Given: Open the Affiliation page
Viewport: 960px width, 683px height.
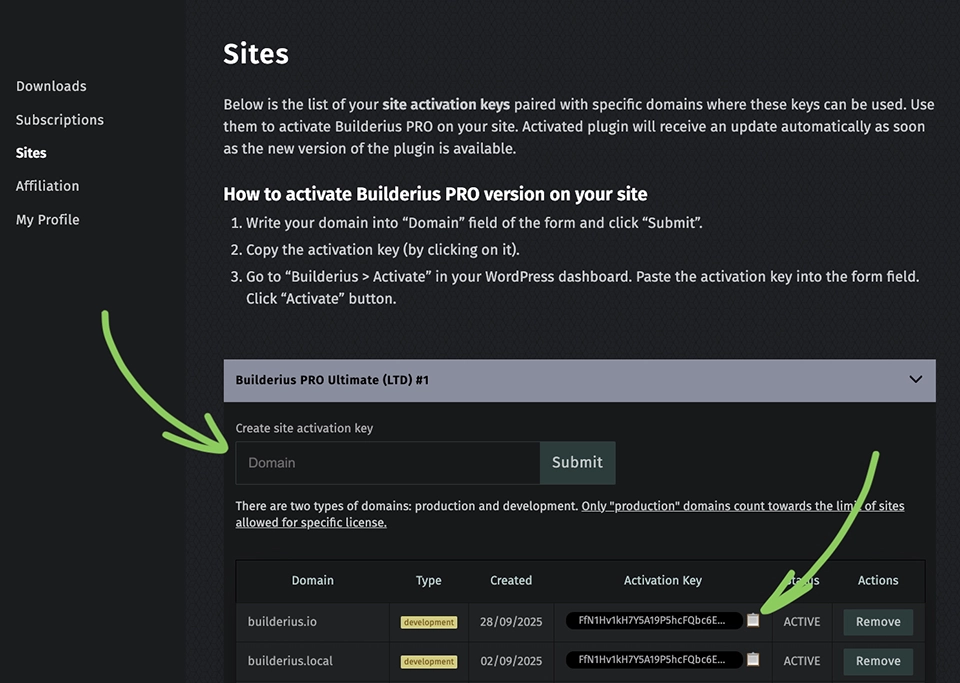Looking at the screenshot, I should pos(47,186).
